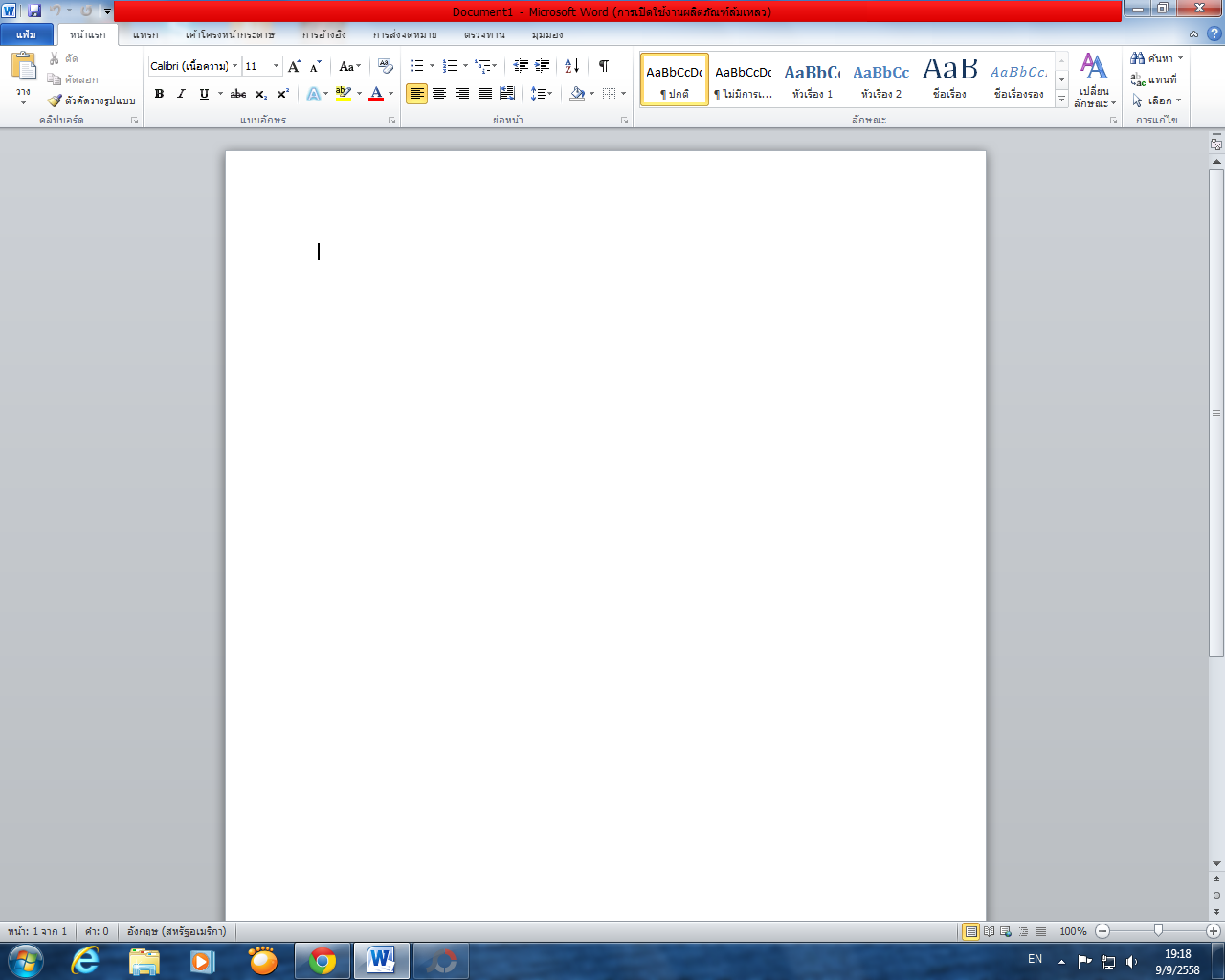The height and width of the screenshot is (980, 1225).
Task: Click the Find binoculars icon
Action: (1138, 58)
